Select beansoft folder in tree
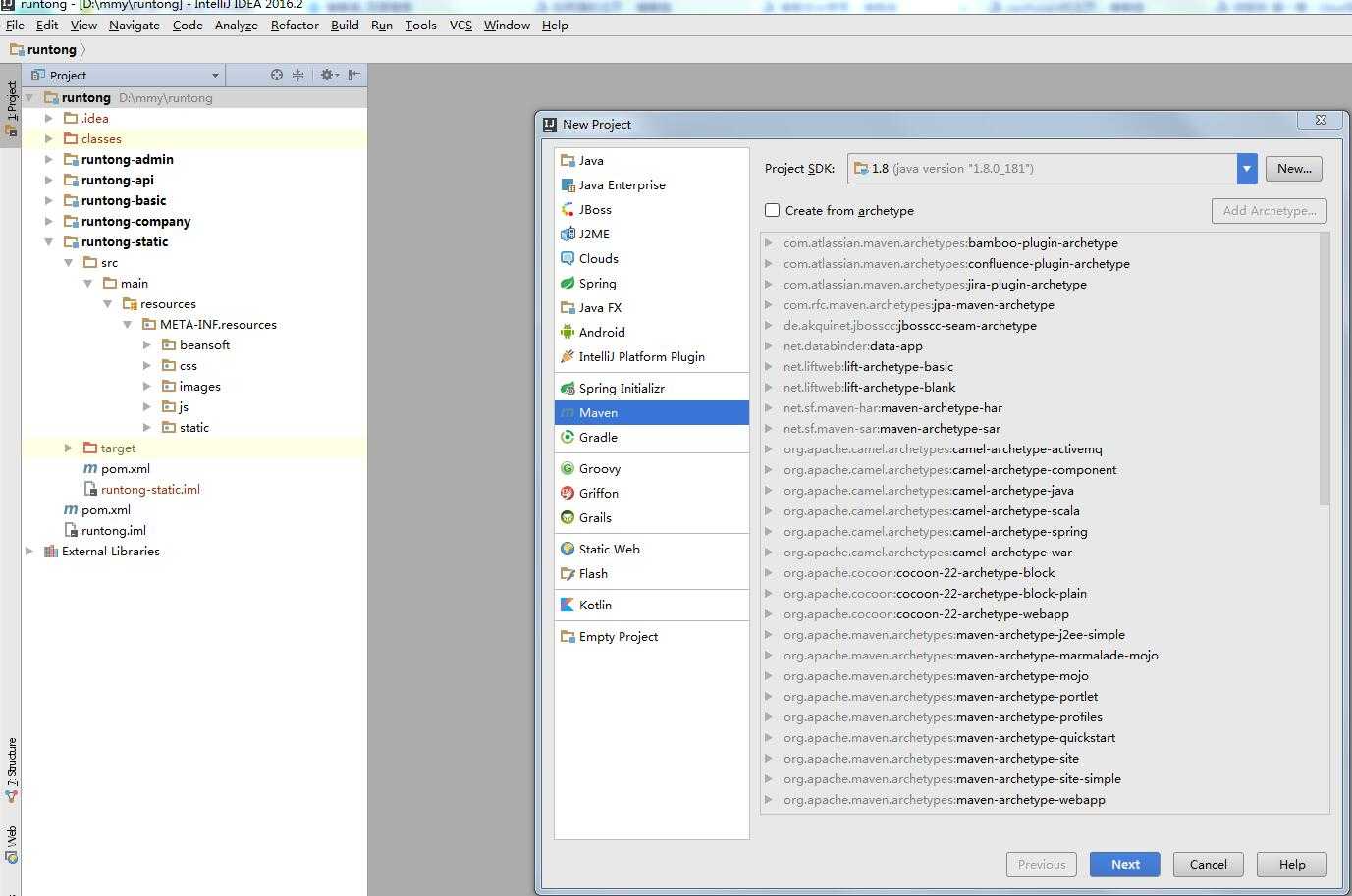The height and width of the screenshot is (896, 1352). point(204,344)
